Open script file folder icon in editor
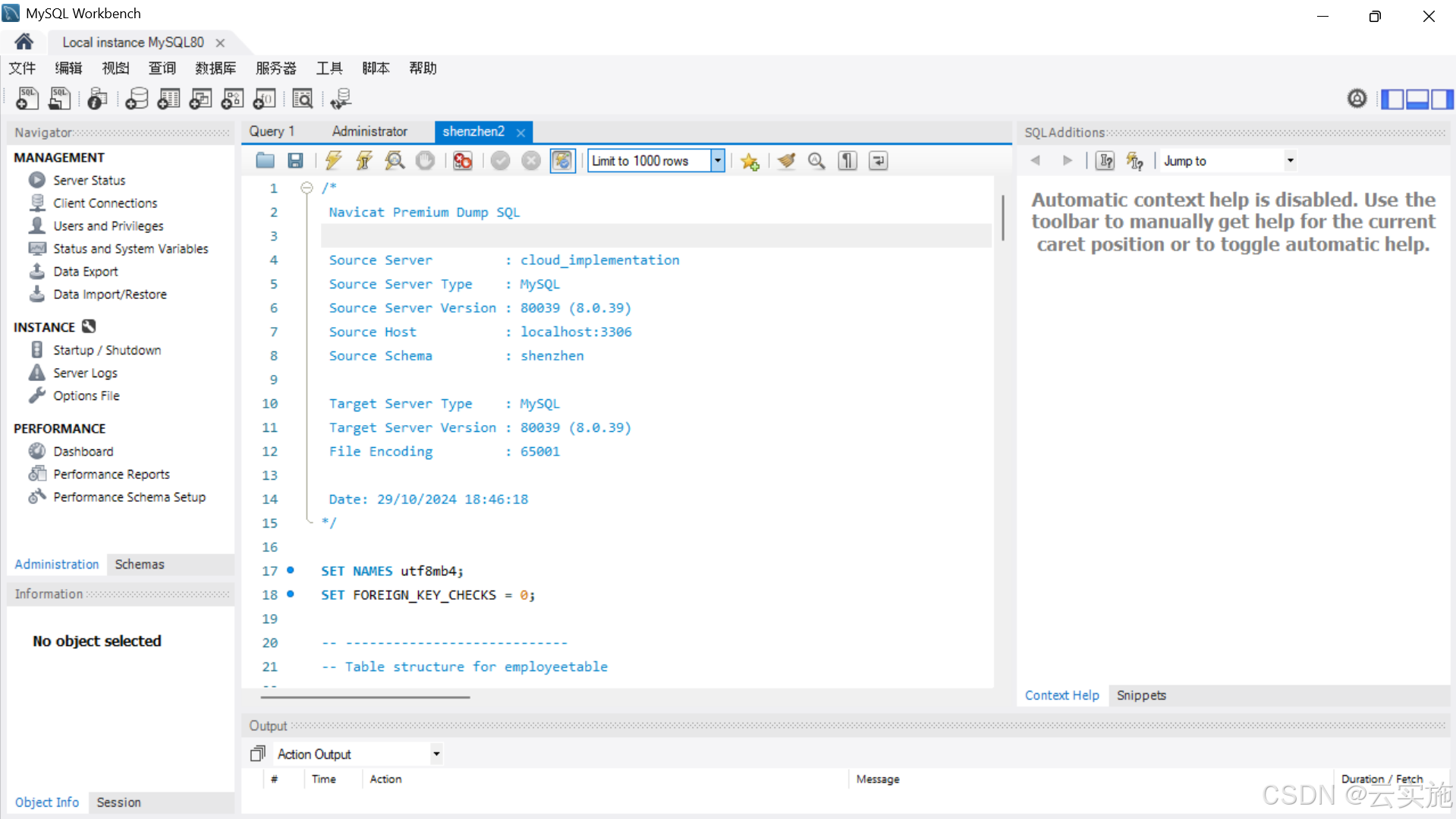The width and height of the screenshot is (1456, 819). [x=265, y=161]
